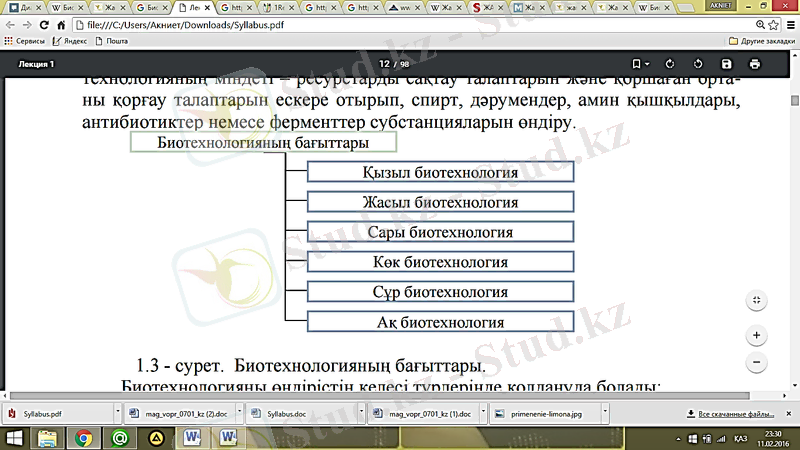
Task: Close the active Лек tab
Action: pyautogui.click(x=207, y=8)
